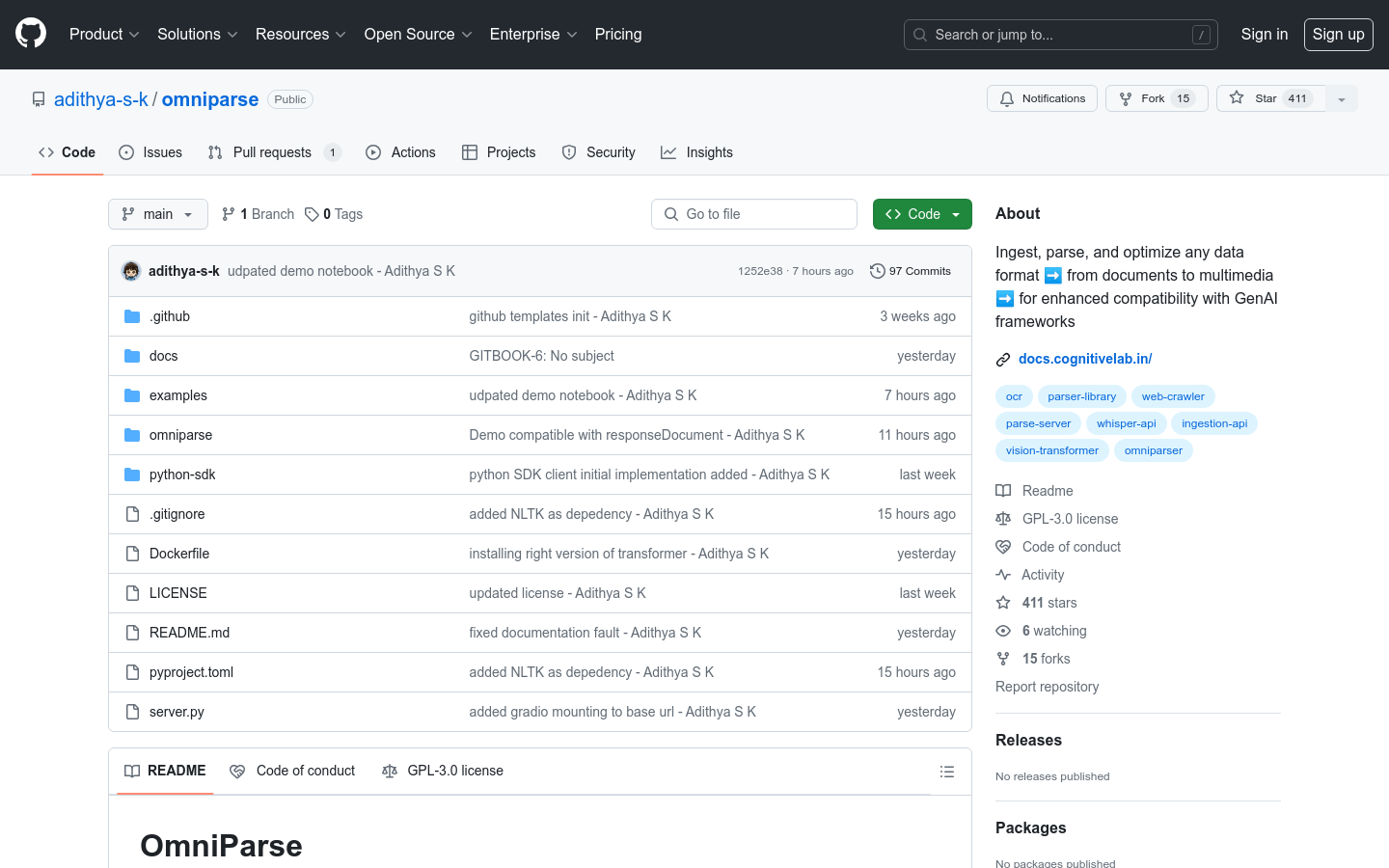Screen dimensions: 1389x868
Task: Open the GPL-3.0 license scale icon
Action: [x=1003, y=518]
